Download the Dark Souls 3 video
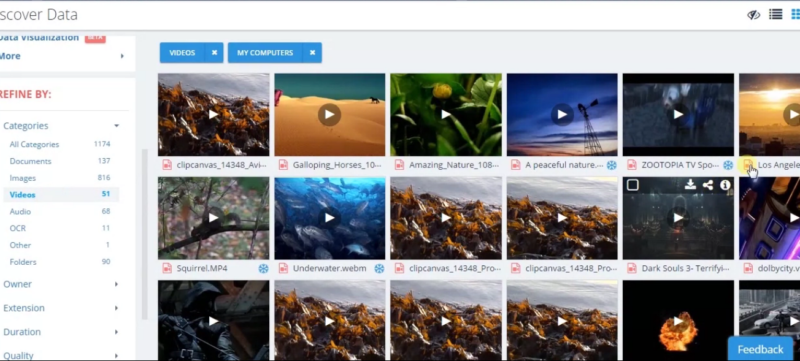The height and width of the screenshot is (361, 800). (690, 185)
